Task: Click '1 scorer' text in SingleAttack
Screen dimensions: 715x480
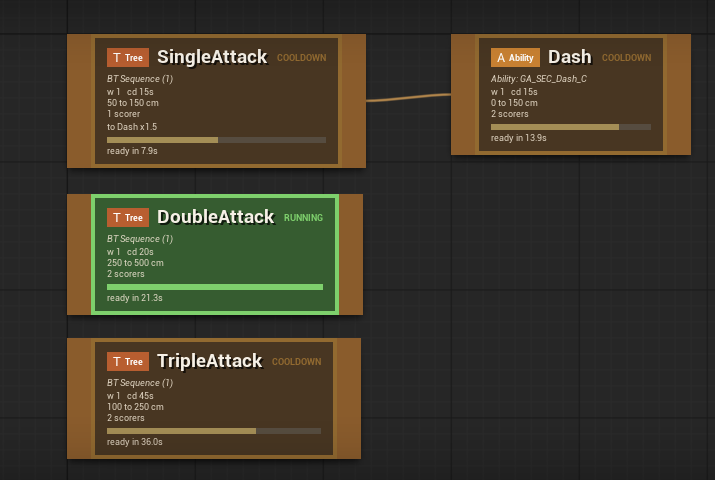Action: tap(124, 114)
